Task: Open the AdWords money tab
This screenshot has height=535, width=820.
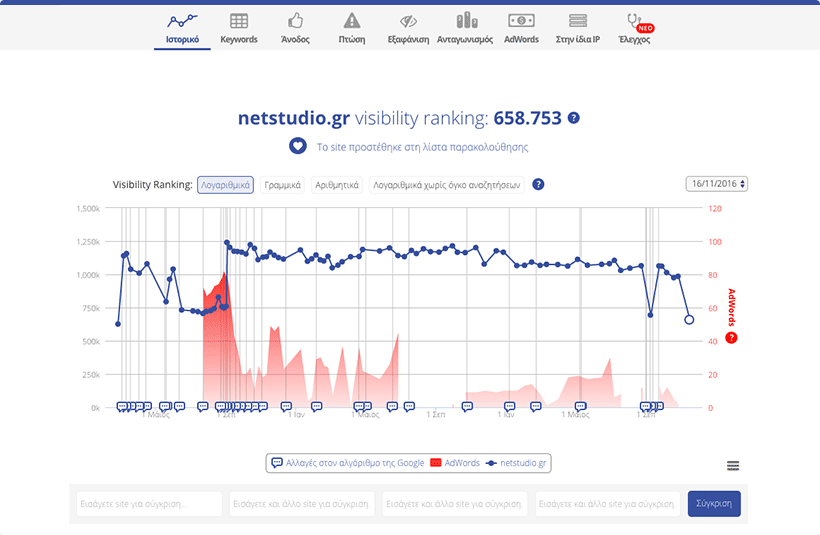Action: pyautogui.click(x=521, y=29)
